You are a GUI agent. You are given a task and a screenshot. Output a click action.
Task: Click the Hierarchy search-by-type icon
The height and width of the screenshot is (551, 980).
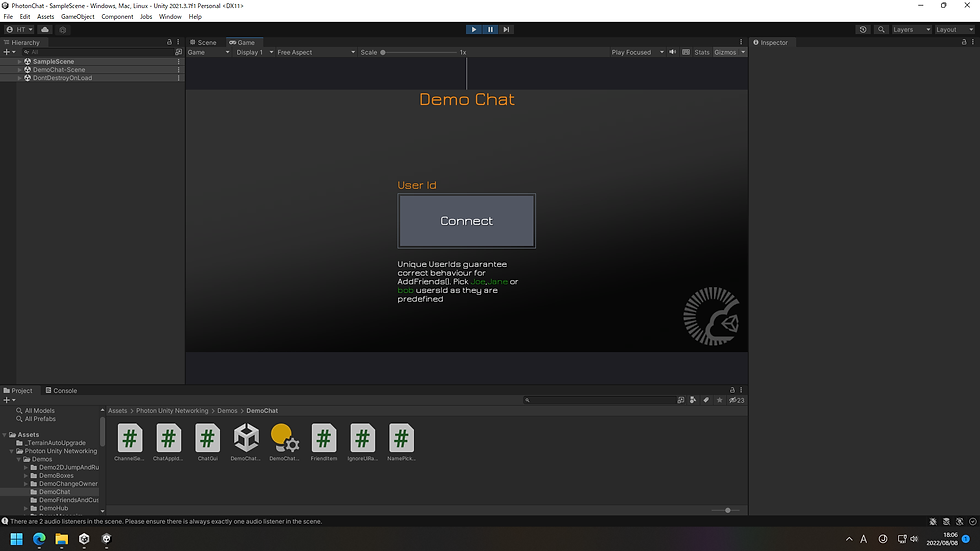[179, 52]
